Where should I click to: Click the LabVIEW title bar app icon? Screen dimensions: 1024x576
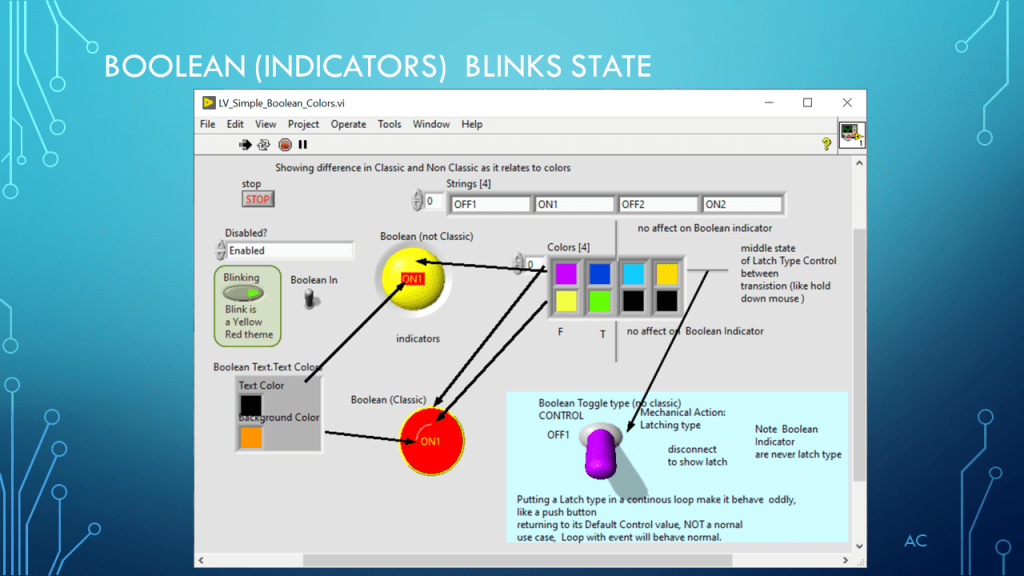209,102
